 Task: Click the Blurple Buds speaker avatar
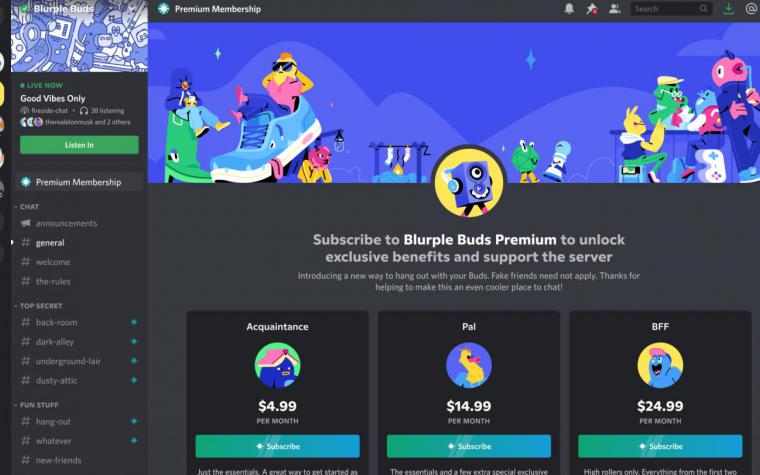[x=469, y=182]
